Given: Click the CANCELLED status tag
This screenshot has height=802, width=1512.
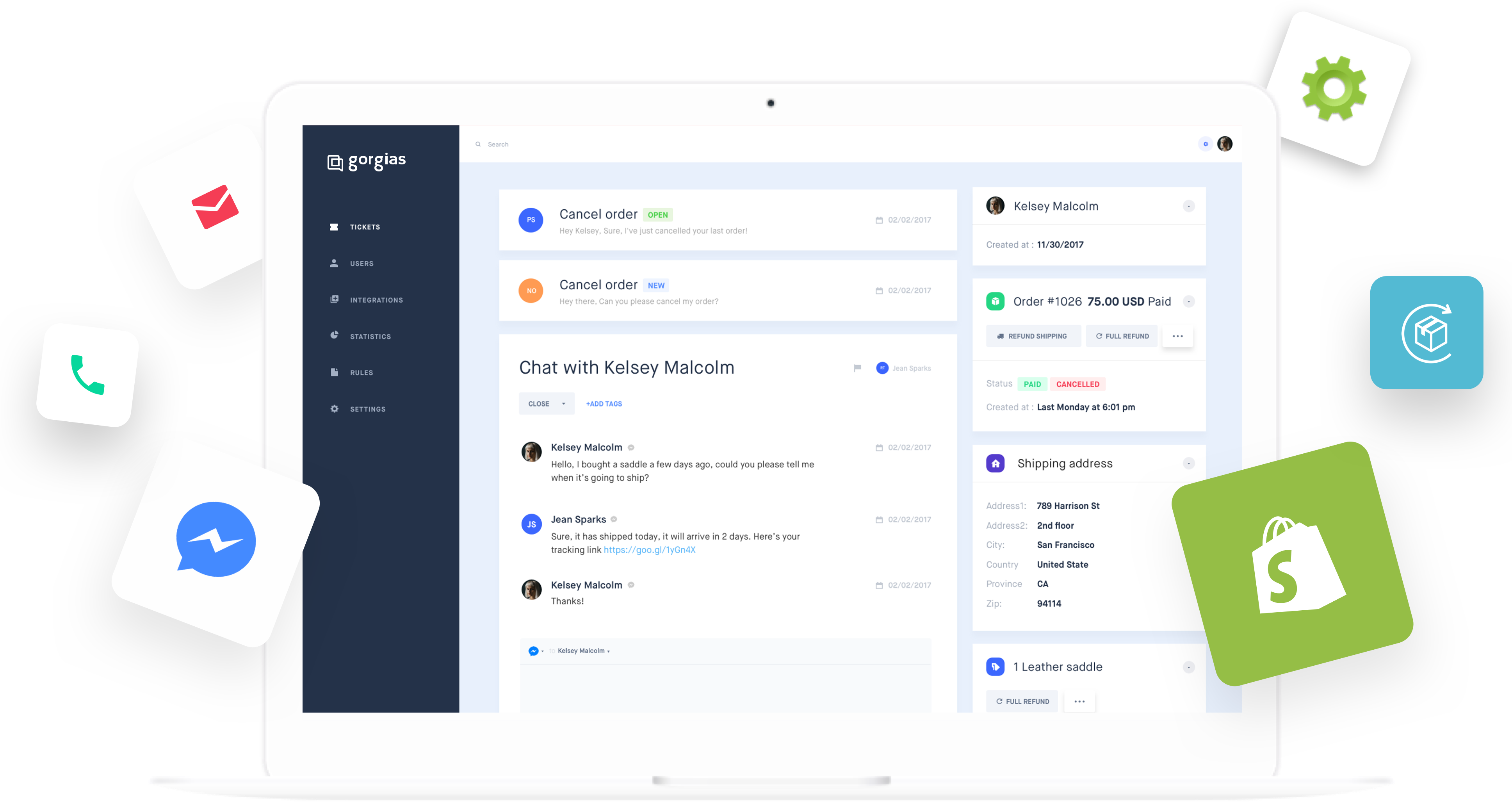Looking at the screenshot, I should click(1077, 385).
